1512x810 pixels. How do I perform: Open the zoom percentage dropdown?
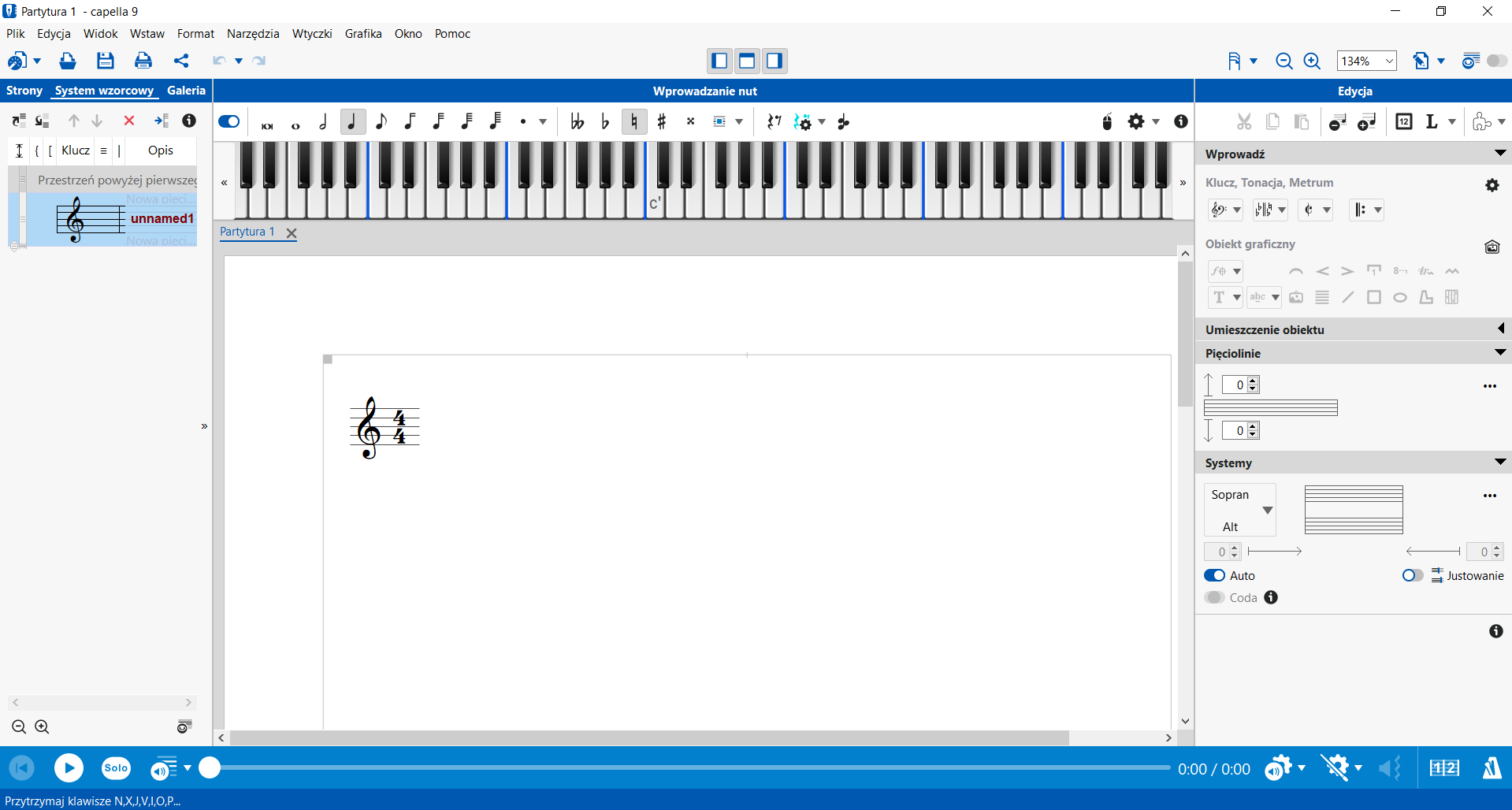pyautogui.click(x=1389, y=61)
